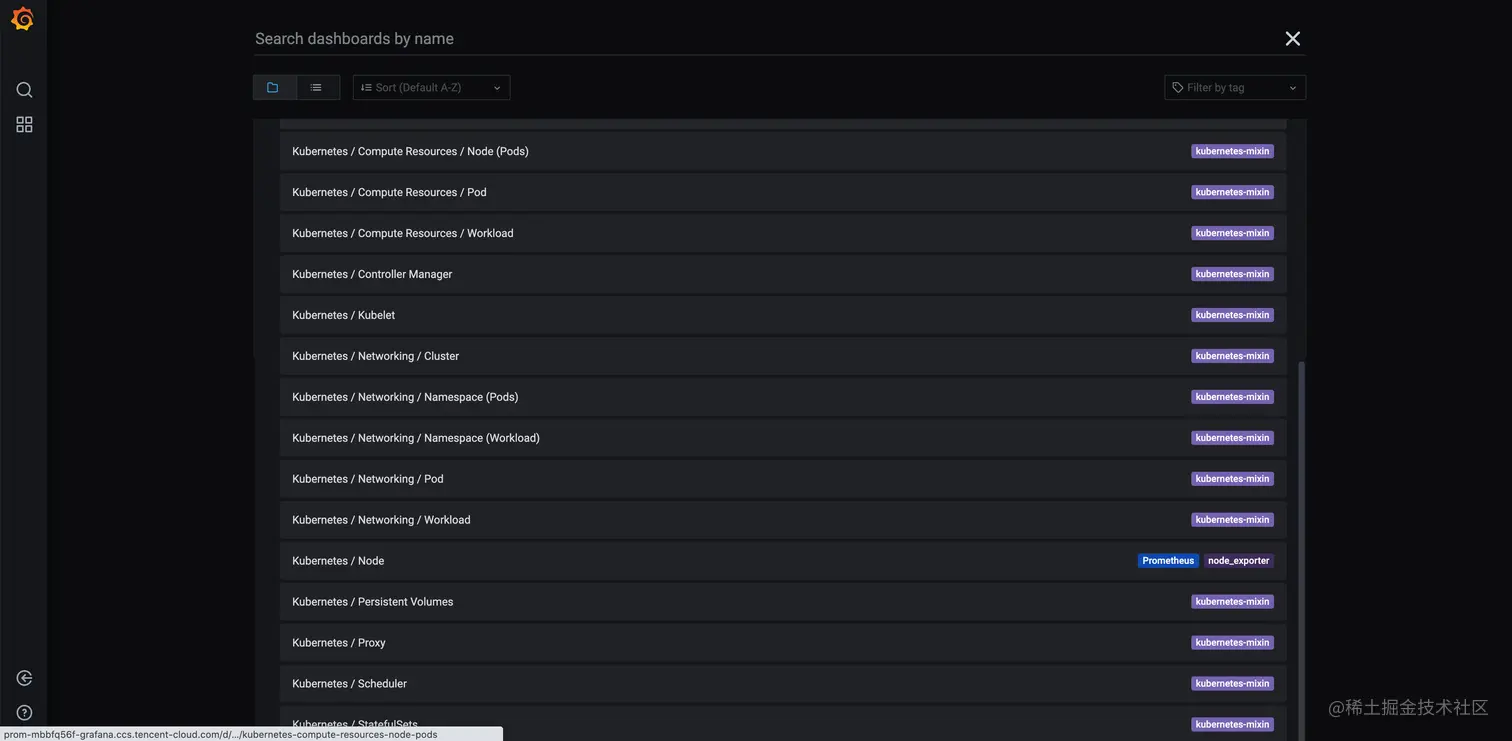Switch to folder view layout
The width and height of the screenshot is (1512, 741).
274,88
